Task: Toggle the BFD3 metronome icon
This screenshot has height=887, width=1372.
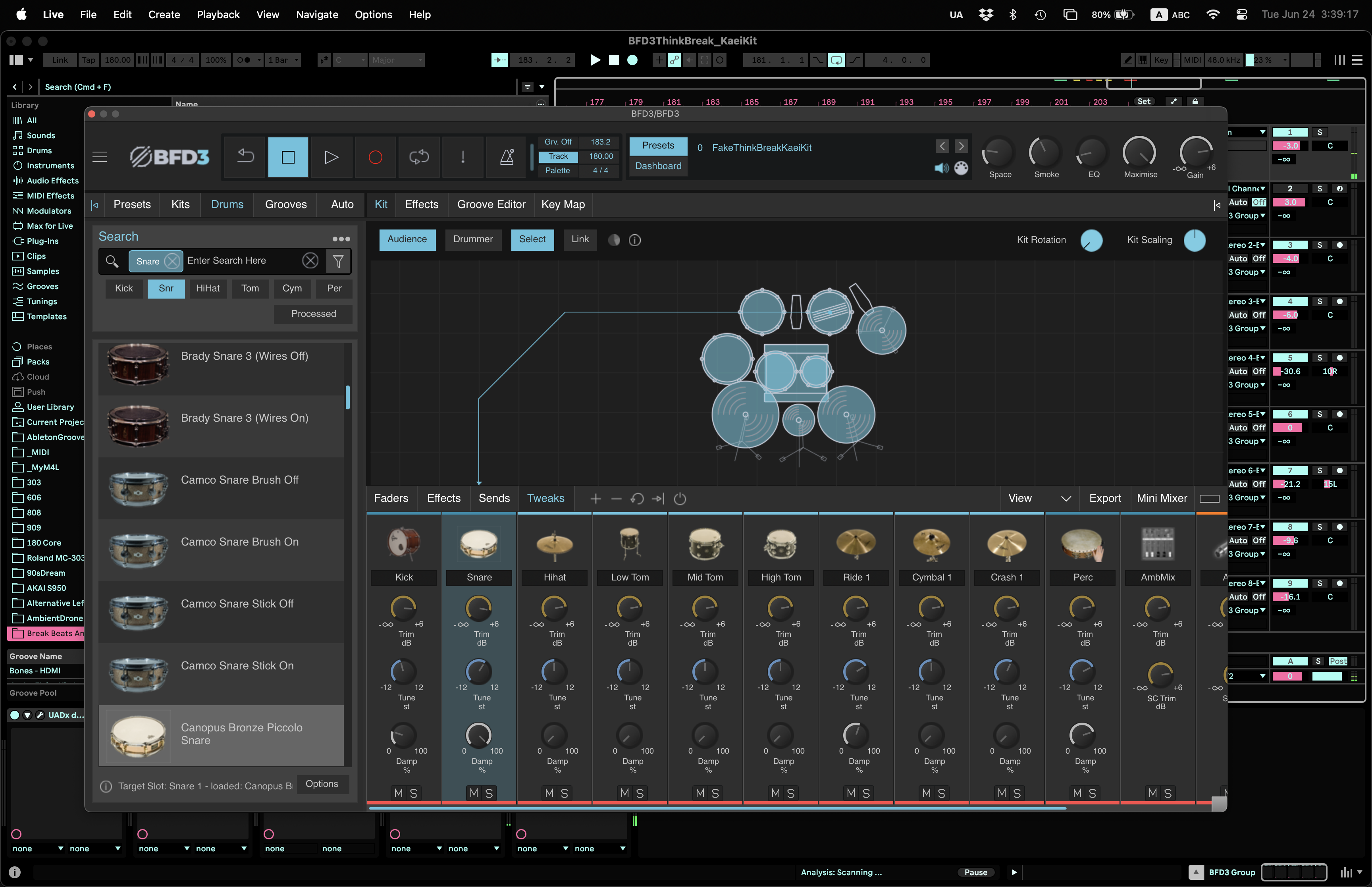Action: tap(507, 157)
